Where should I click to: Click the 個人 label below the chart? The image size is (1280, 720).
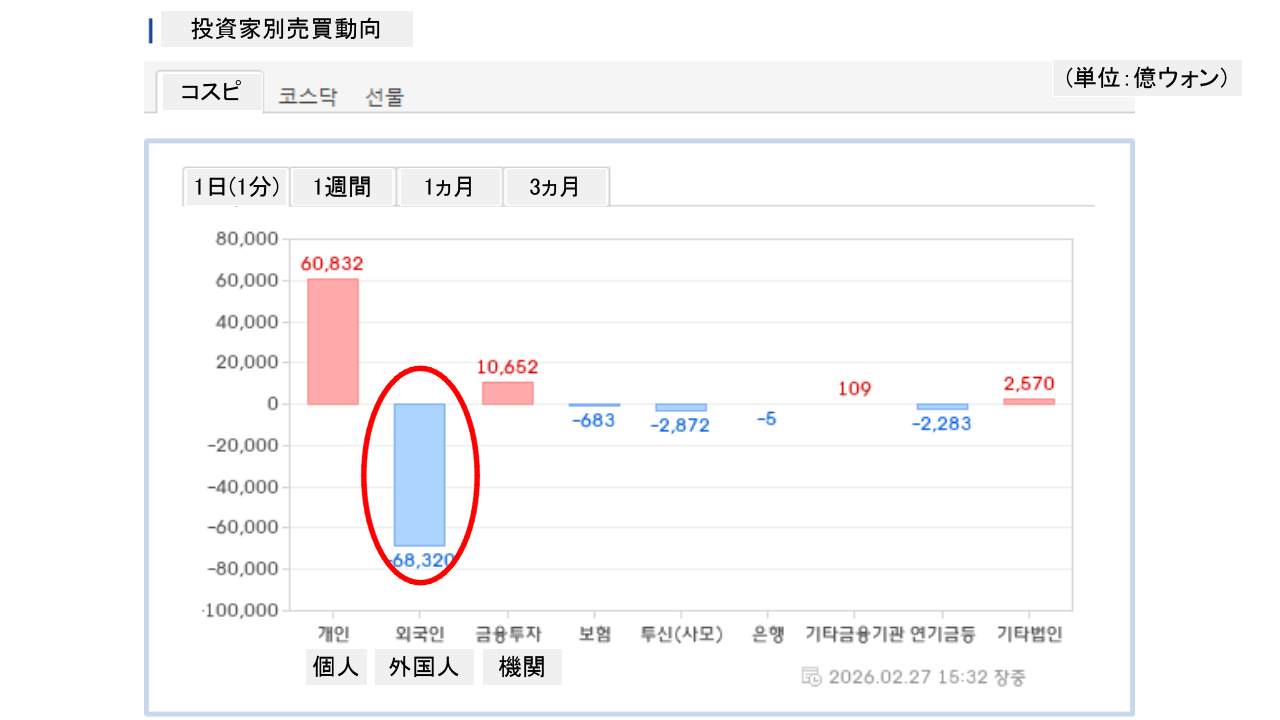[335, 668]
